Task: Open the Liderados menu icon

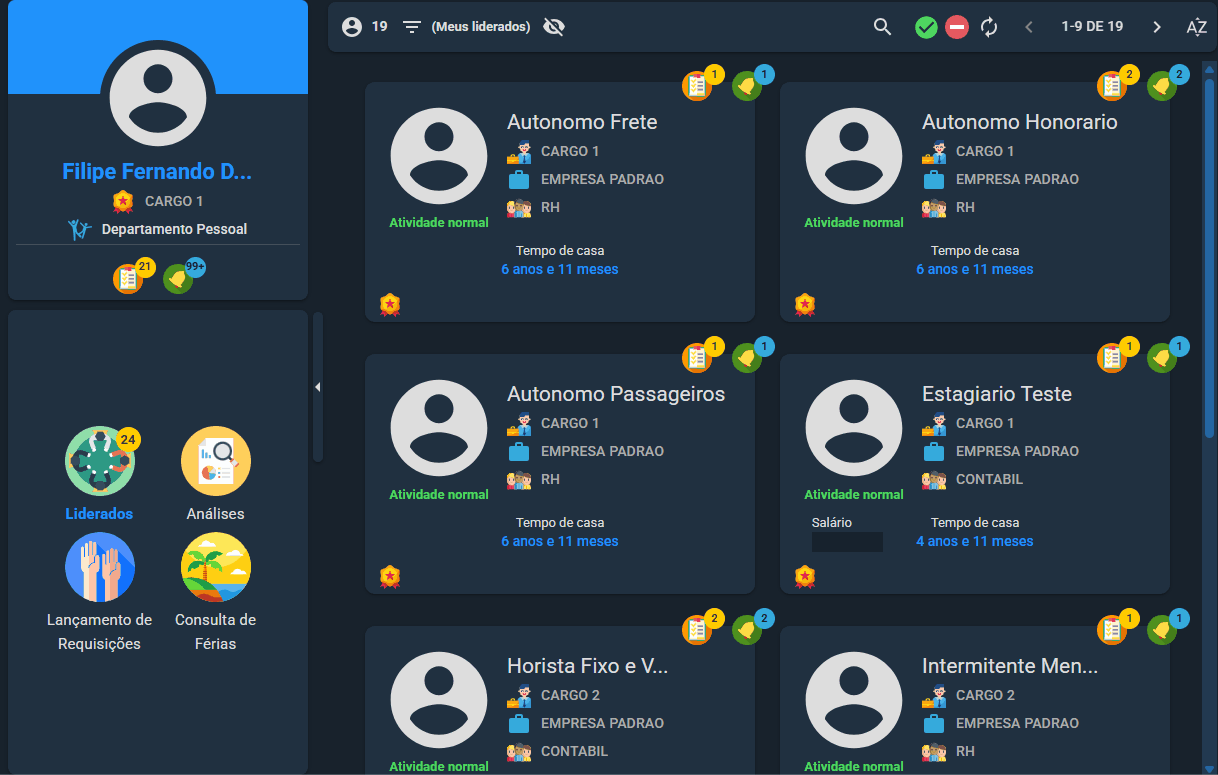Action: coord(100,461)
